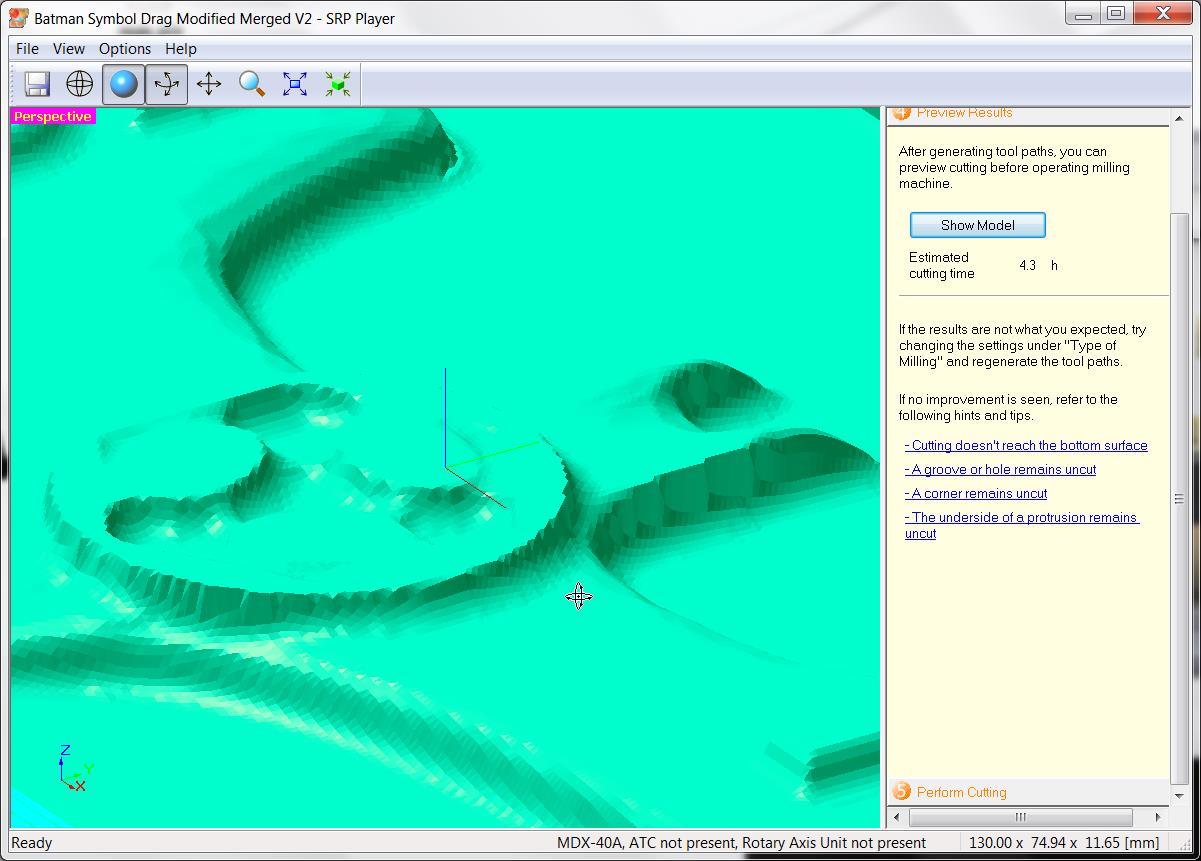Select the Rotate view tool
The width and height of the screenshot is (1201, 861).
pyautogui.click(x=166, y=84)
